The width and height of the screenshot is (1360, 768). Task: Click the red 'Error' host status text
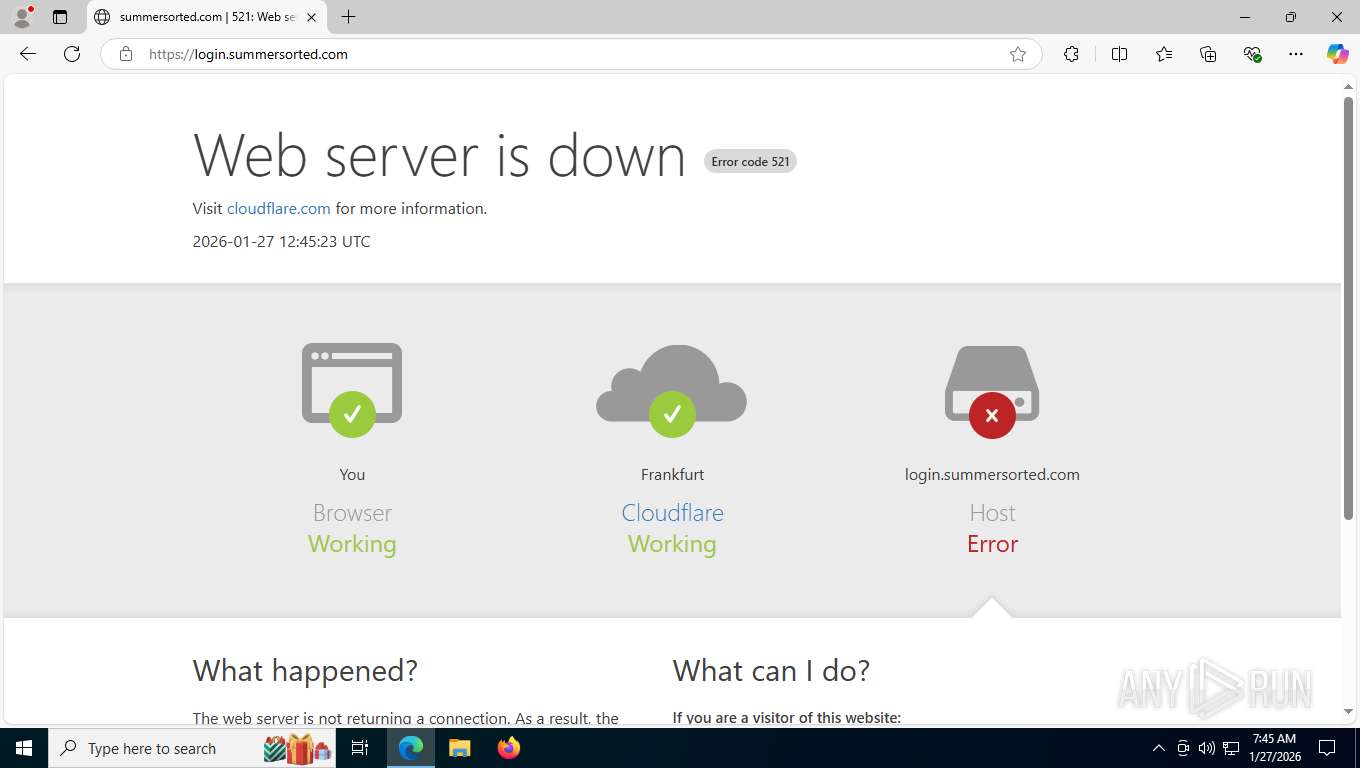point(992,544)
